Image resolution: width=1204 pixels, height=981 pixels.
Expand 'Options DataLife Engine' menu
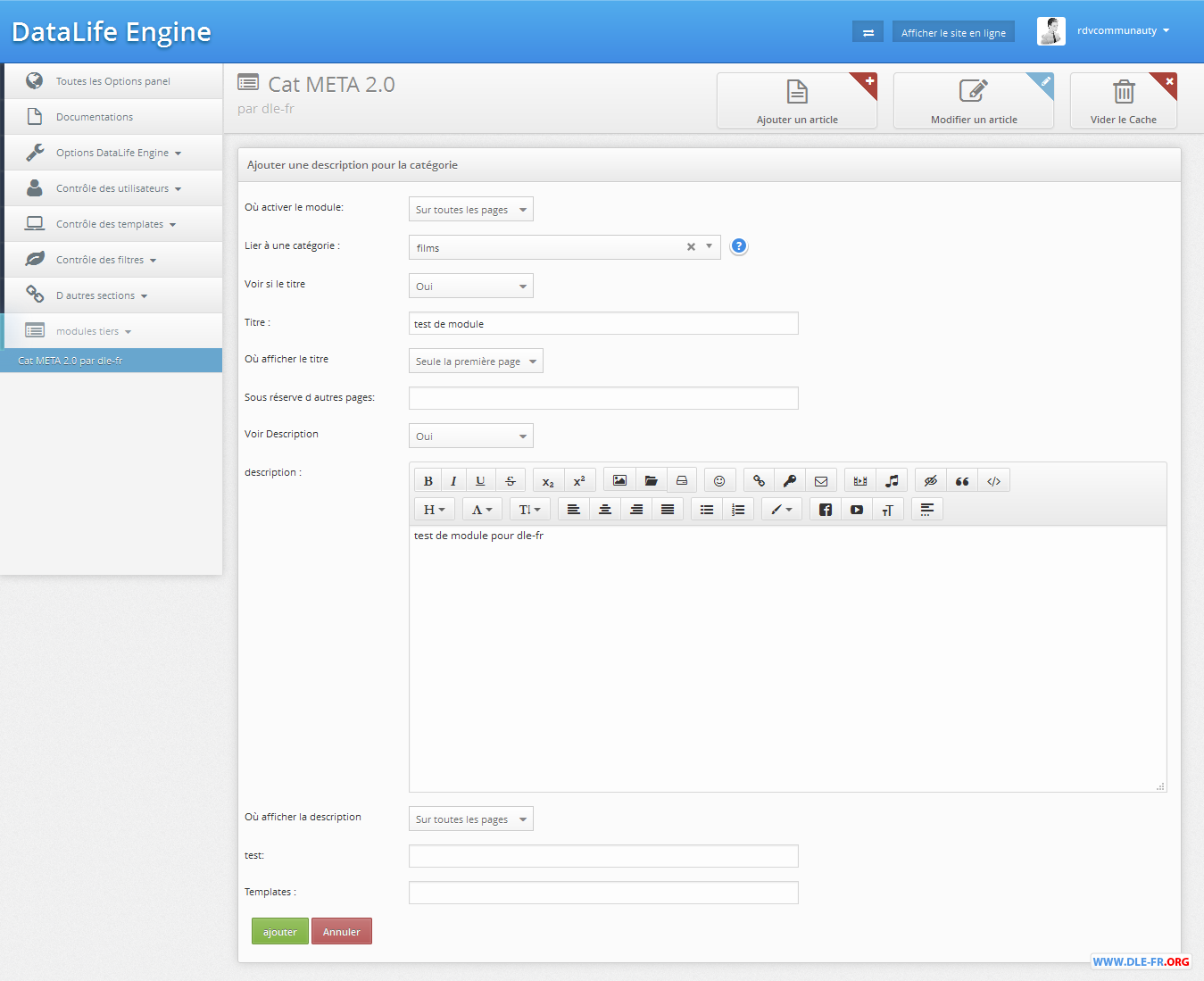(112, 153)
